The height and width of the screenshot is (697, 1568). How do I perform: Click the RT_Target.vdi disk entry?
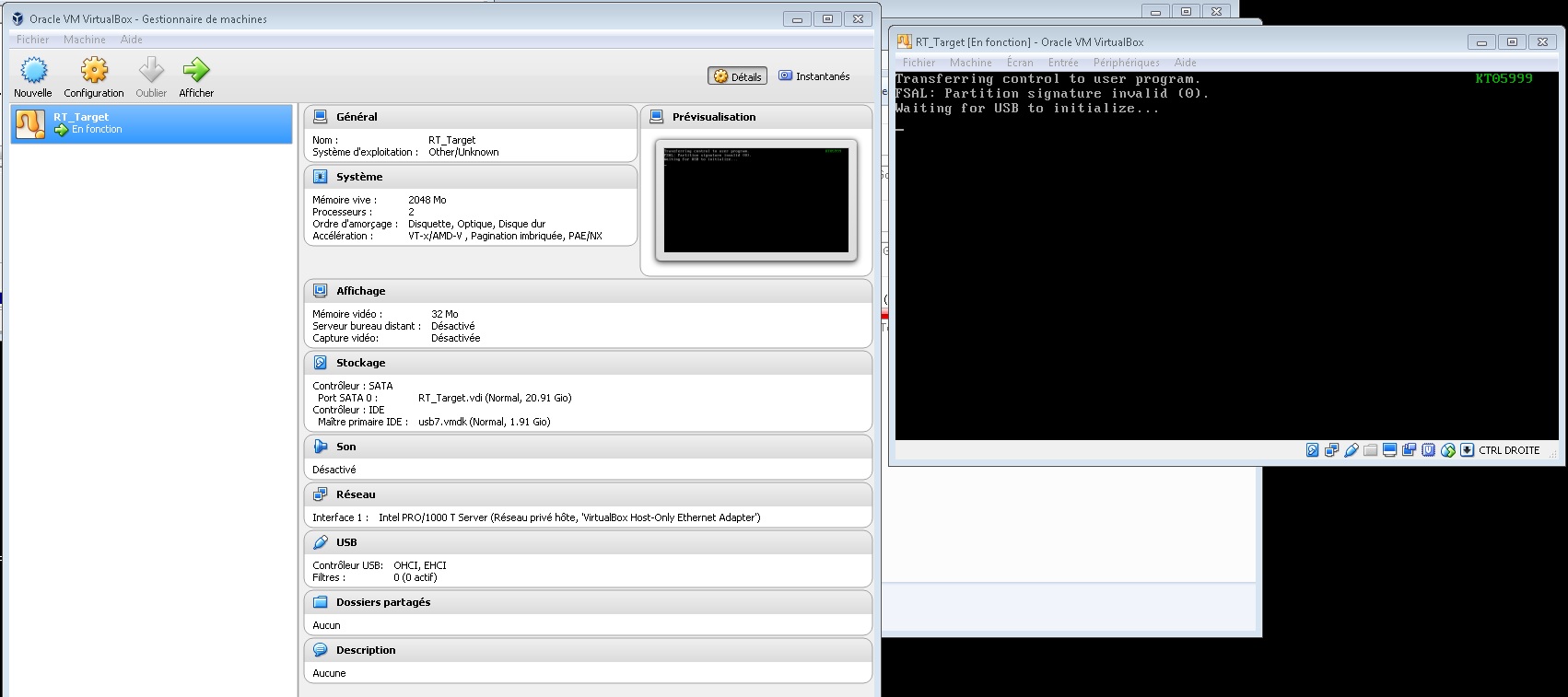tap(495, 398)
